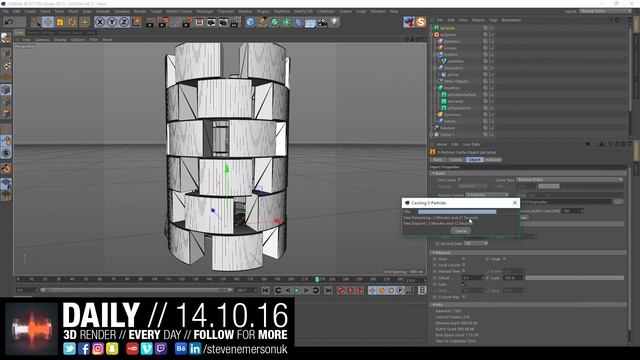Viewport: 640px width, 360px height.
Task: Click the Camera object icon
Action: (322, 22)
